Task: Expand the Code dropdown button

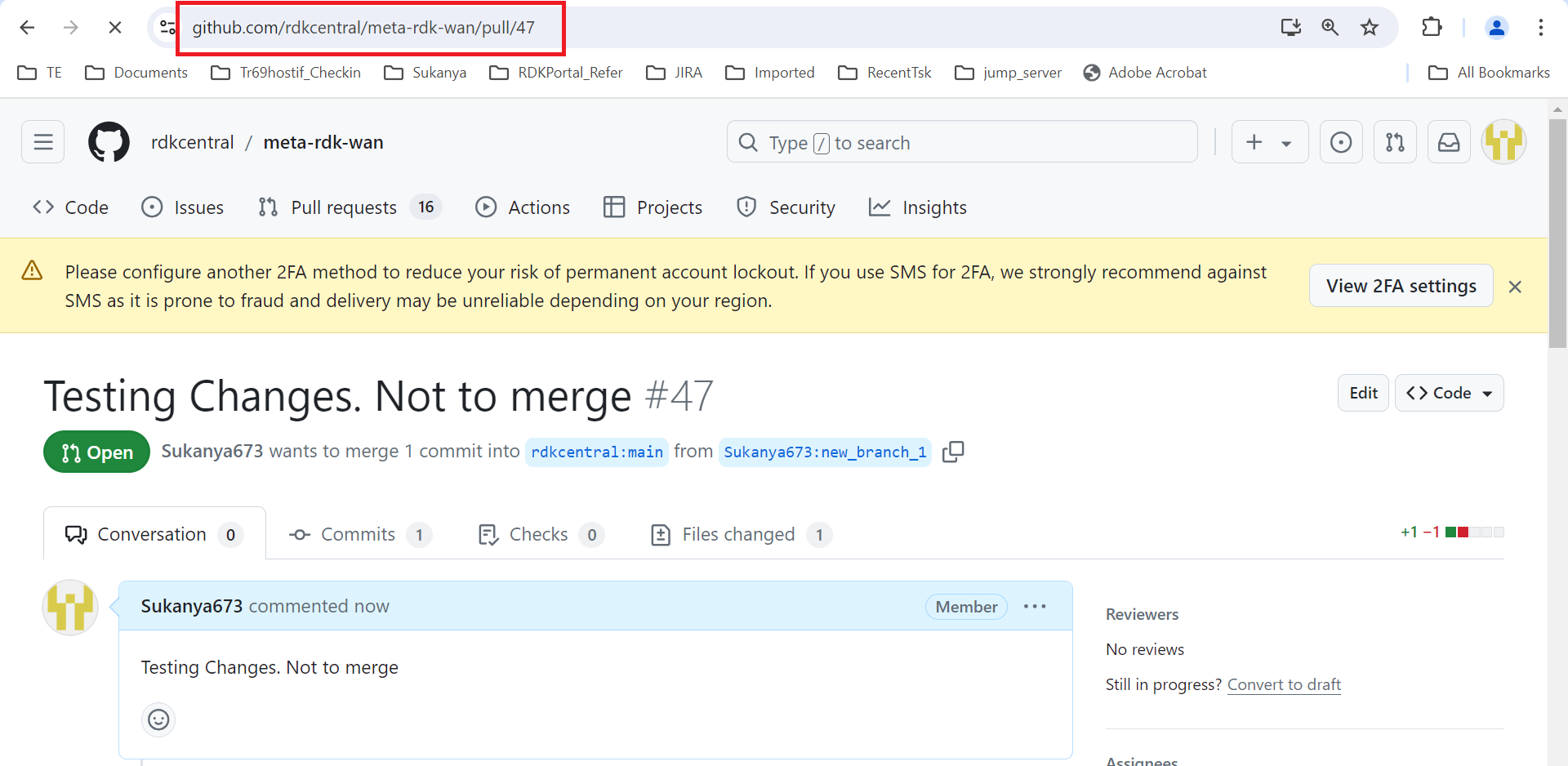Action: (x=1450, y=393)
